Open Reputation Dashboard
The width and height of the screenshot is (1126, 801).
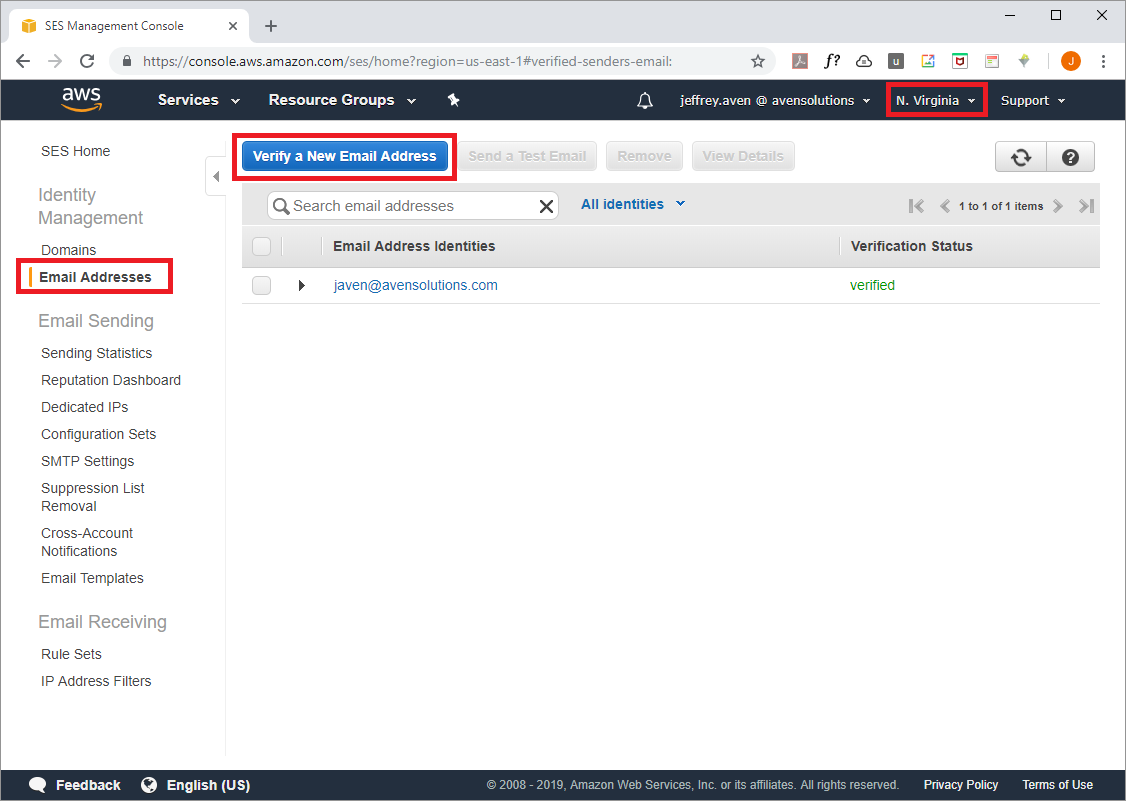(x=111, y=380)
